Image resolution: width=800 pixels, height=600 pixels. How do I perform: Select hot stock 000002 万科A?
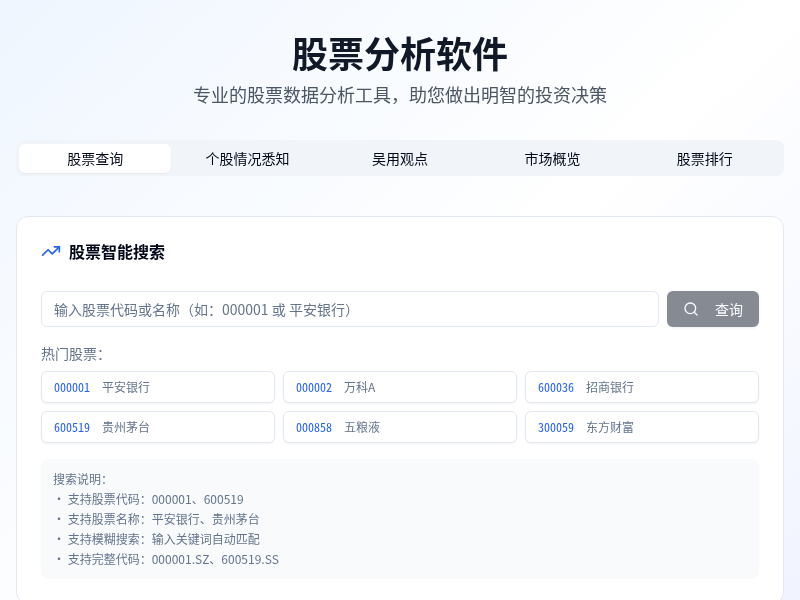point(400,387)
